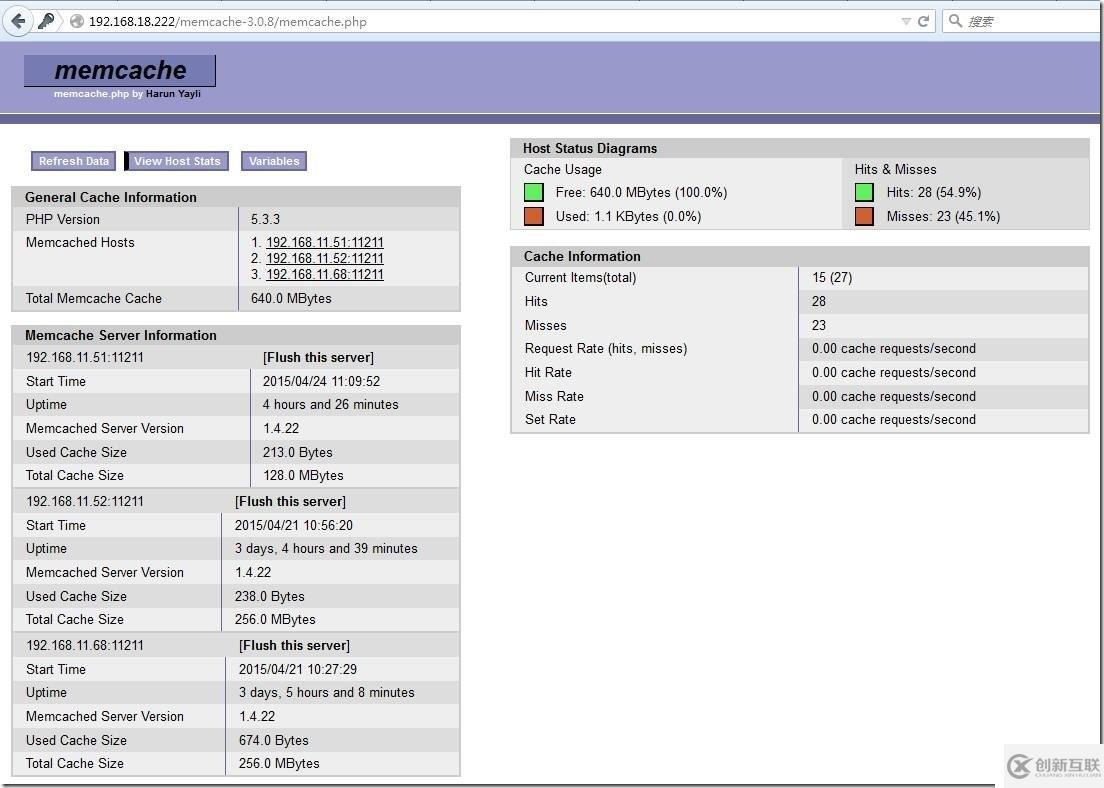Click Current Items value 15 (27)

[x=832, y=277]
